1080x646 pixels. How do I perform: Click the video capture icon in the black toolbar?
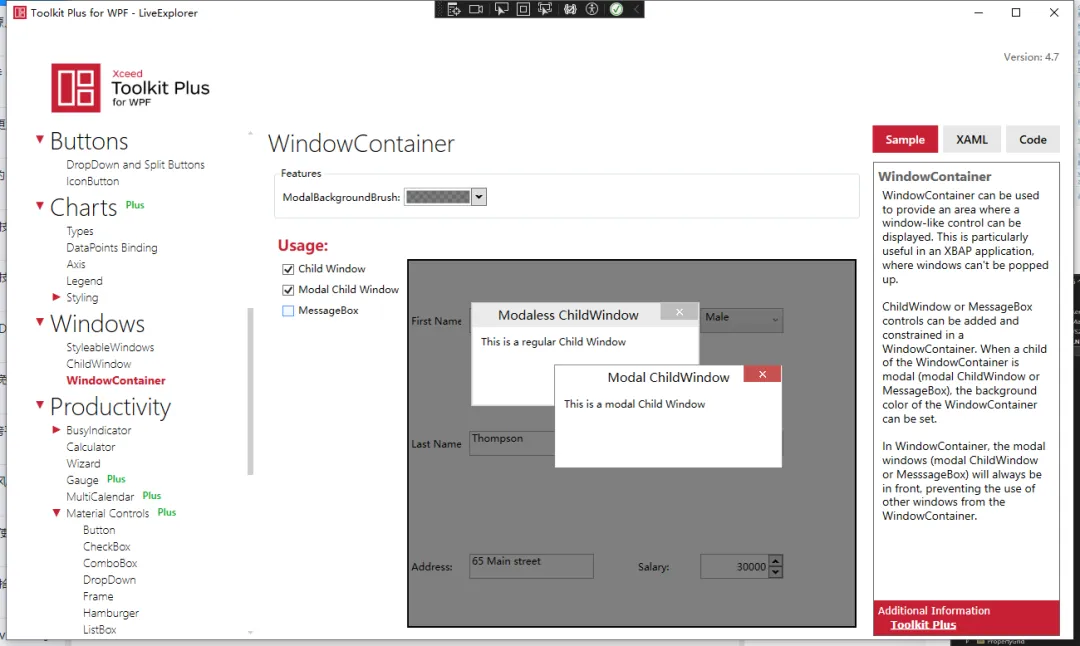tap(476, 9)
